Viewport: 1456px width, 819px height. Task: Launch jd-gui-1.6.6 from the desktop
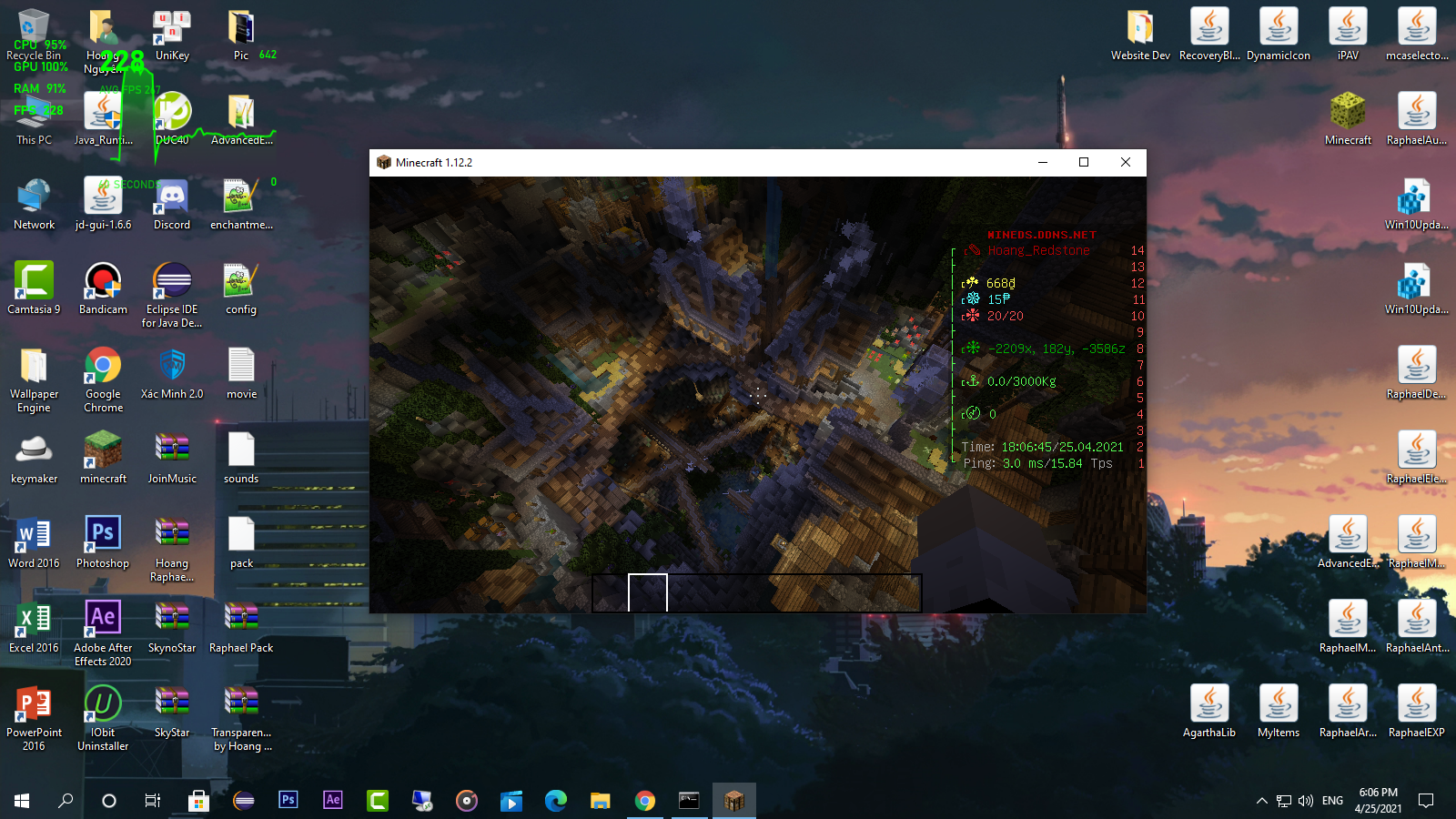pos(103,205)
